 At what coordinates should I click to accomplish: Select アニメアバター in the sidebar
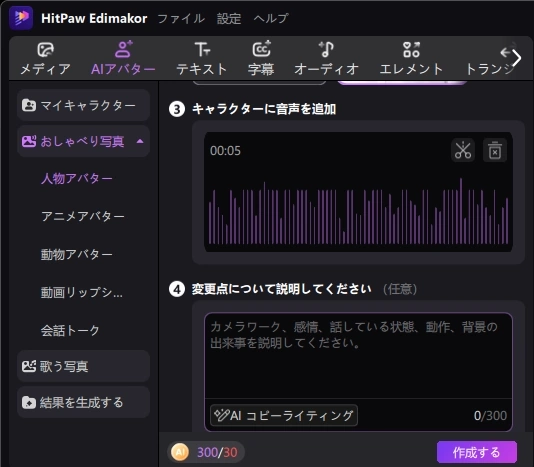click(83, 216)
